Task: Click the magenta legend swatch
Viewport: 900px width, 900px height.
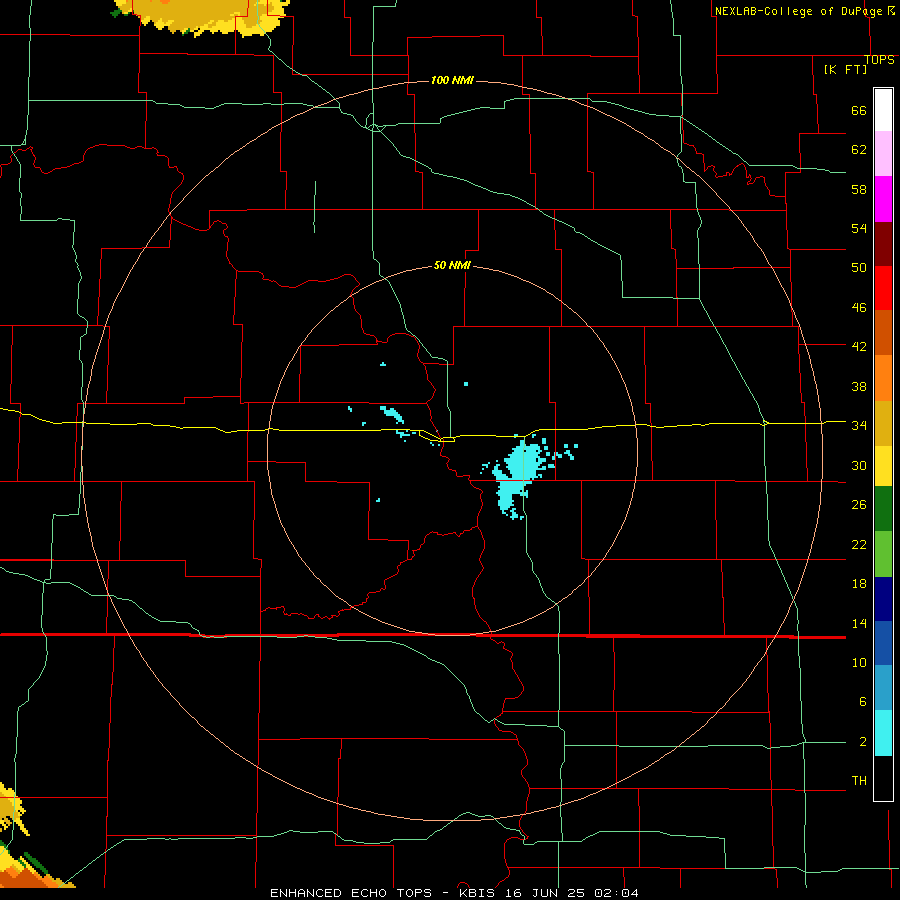Action: click(x=883, y=199)
